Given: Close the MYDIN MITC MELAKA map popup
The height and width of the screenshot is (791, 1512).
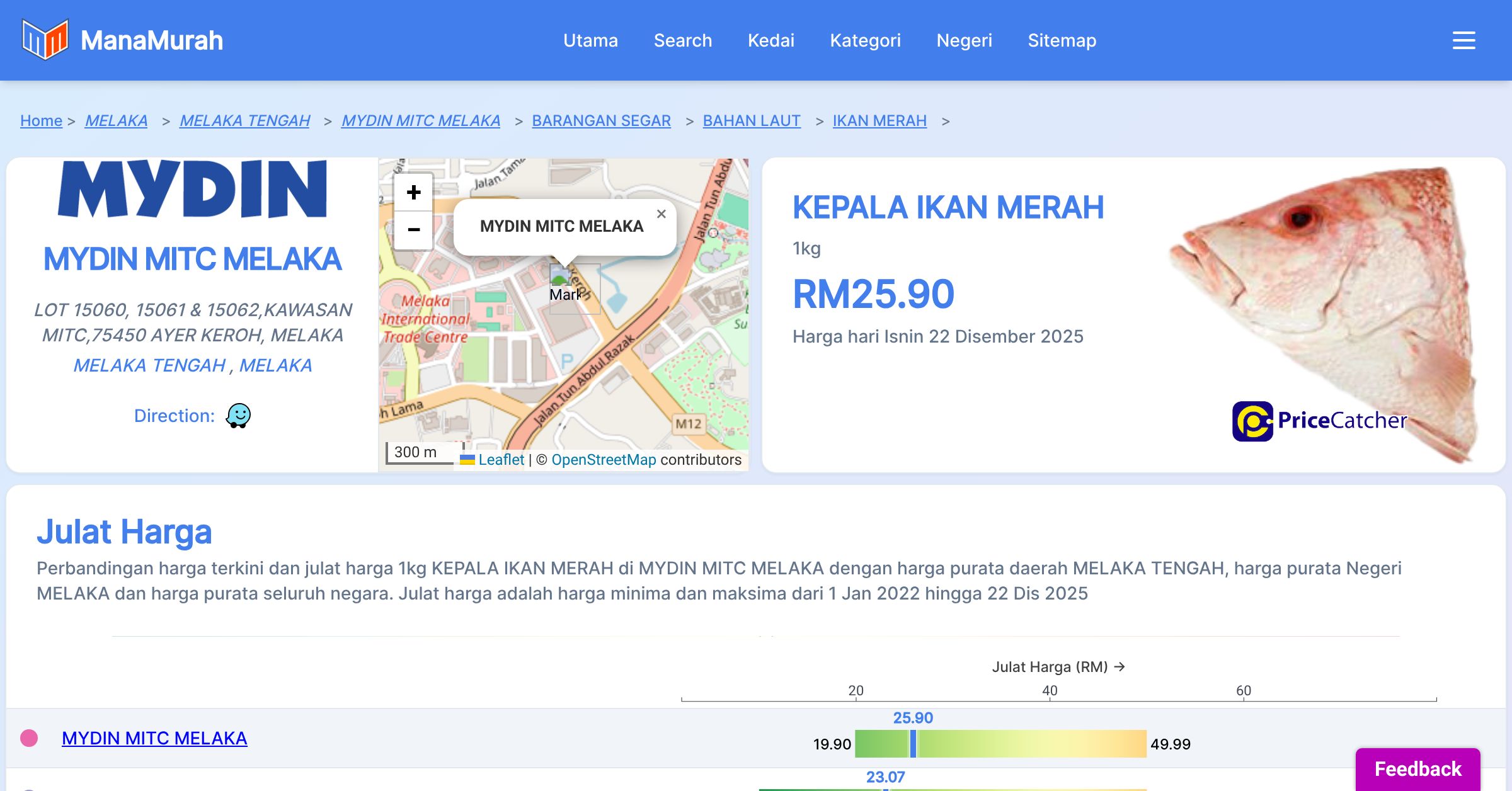Looking at the screenshot, I should click(x=661, y=214).
